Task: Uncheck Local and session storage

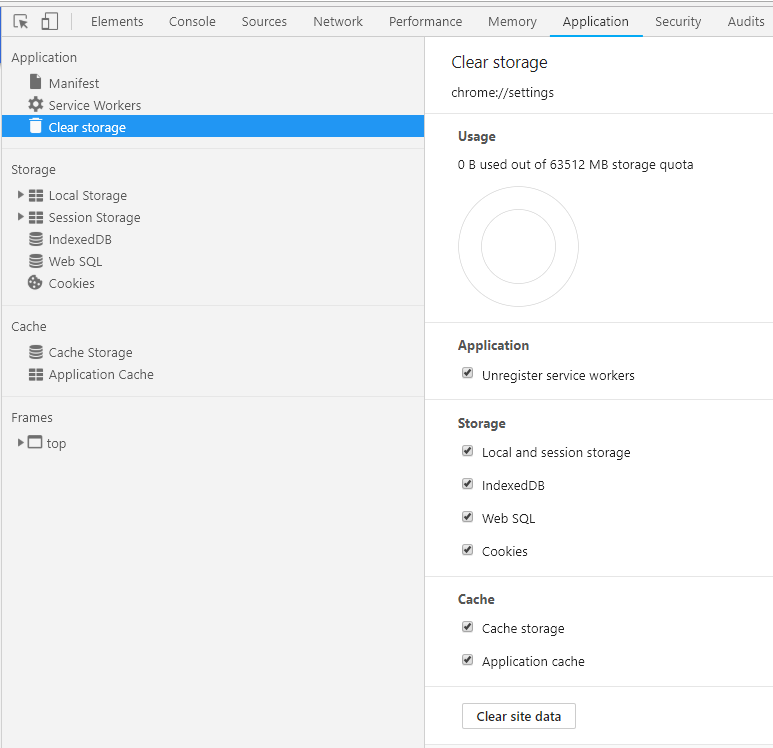Action: tap(467, 451)
